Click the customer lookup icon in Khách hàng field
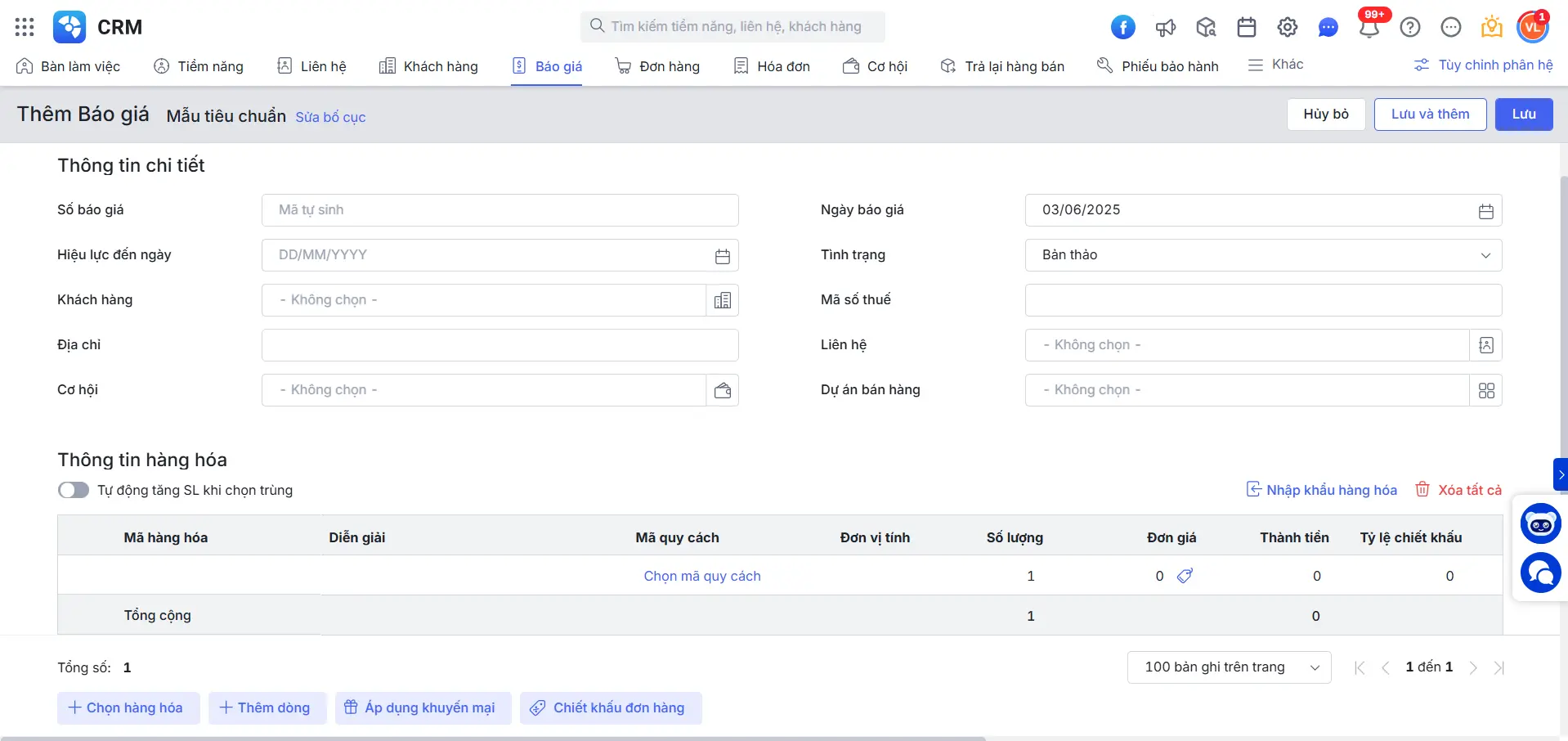Viewport: 1568px width, 741px height. 723,300
